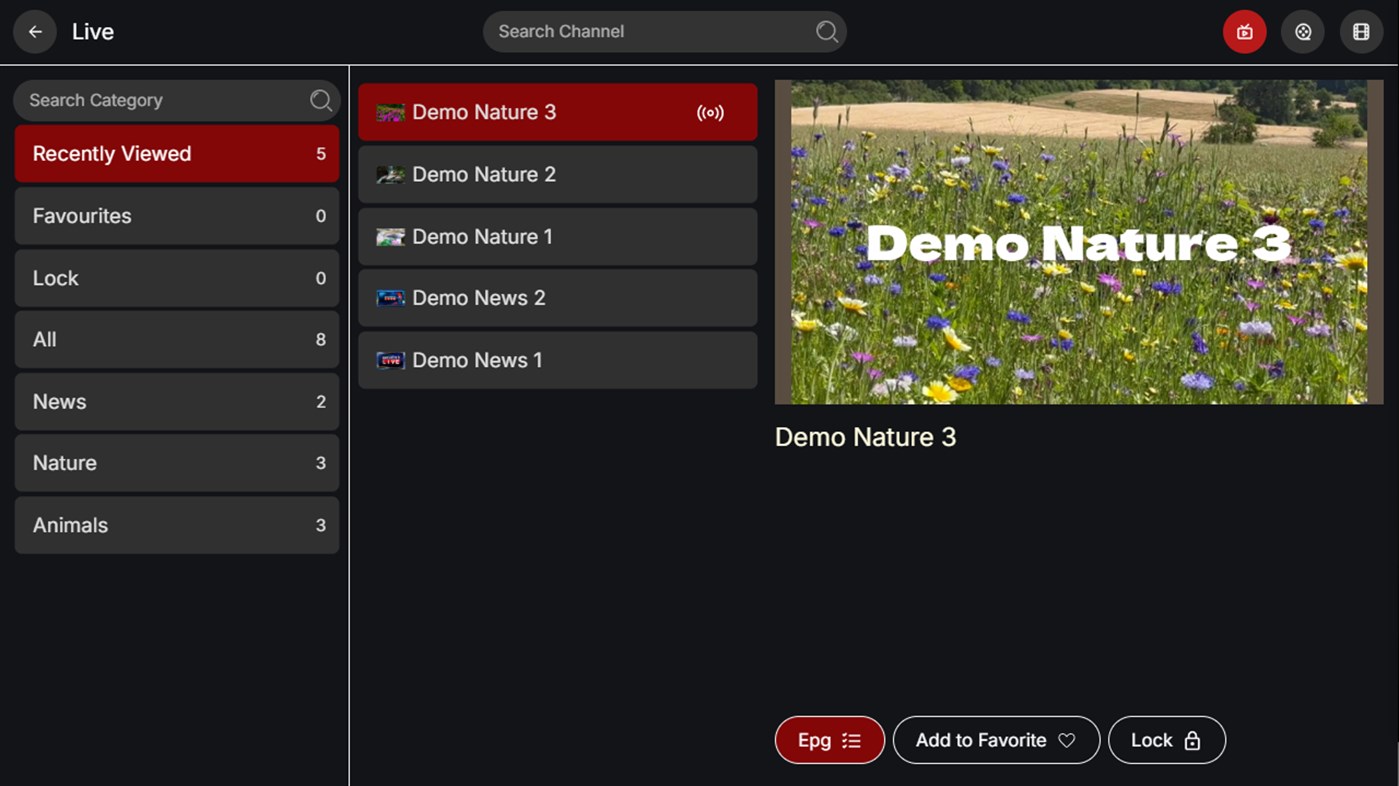Viewport: 1399px width, 786px height.
Task: Select Recently Viewed channels
Action: [176, 154]
